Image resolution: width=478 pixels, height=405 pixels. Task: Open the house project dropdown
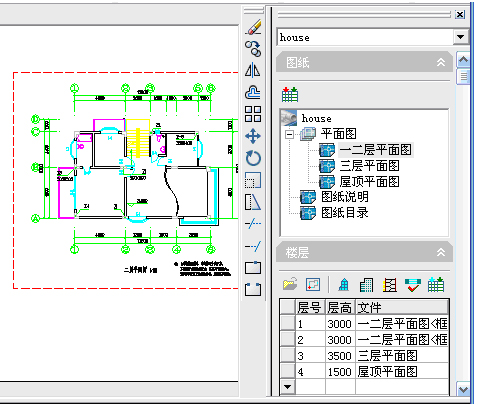pyautogui.click(x=460, y=37)
